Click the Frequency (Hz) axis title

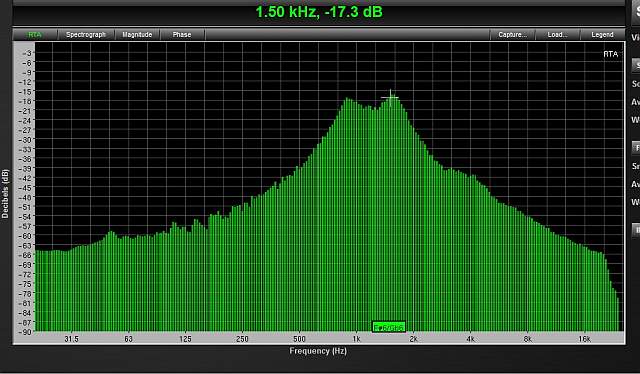pos(318,351)
